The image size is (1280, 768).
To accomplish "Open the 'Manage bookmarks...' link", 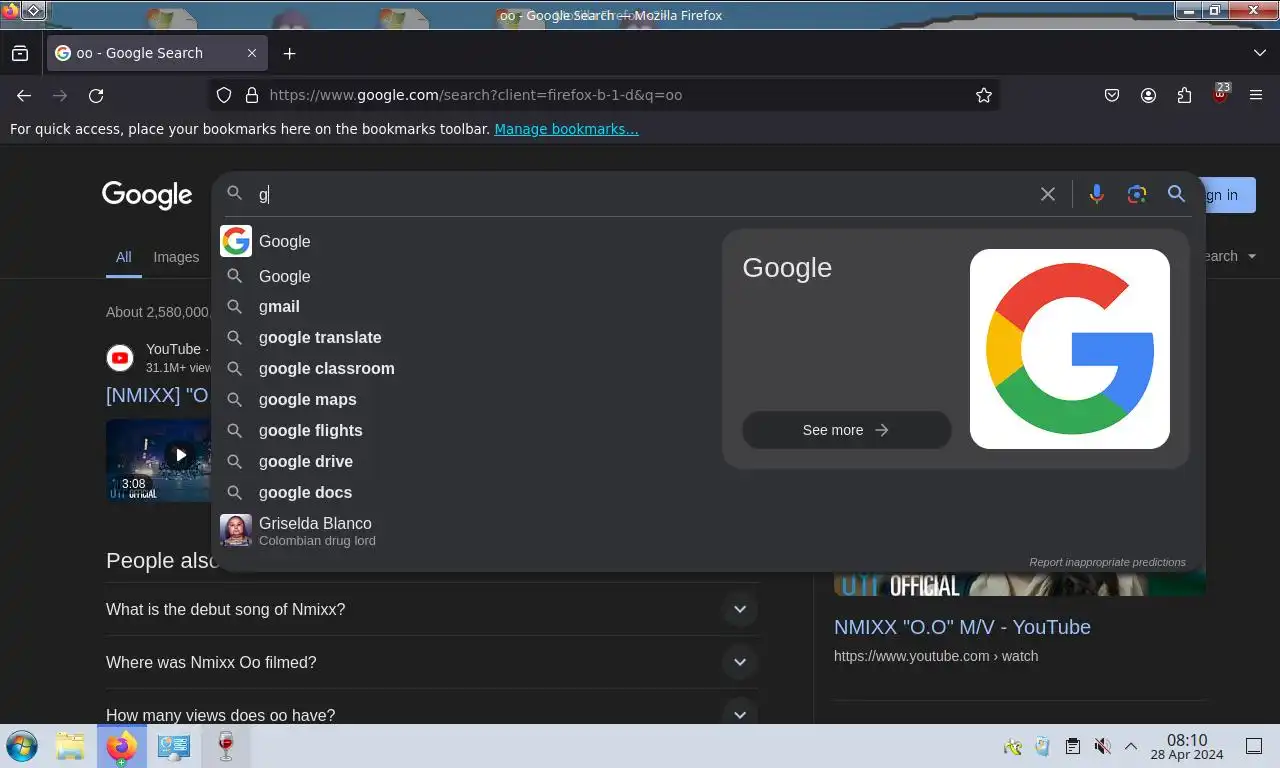I will coord(566,129).
